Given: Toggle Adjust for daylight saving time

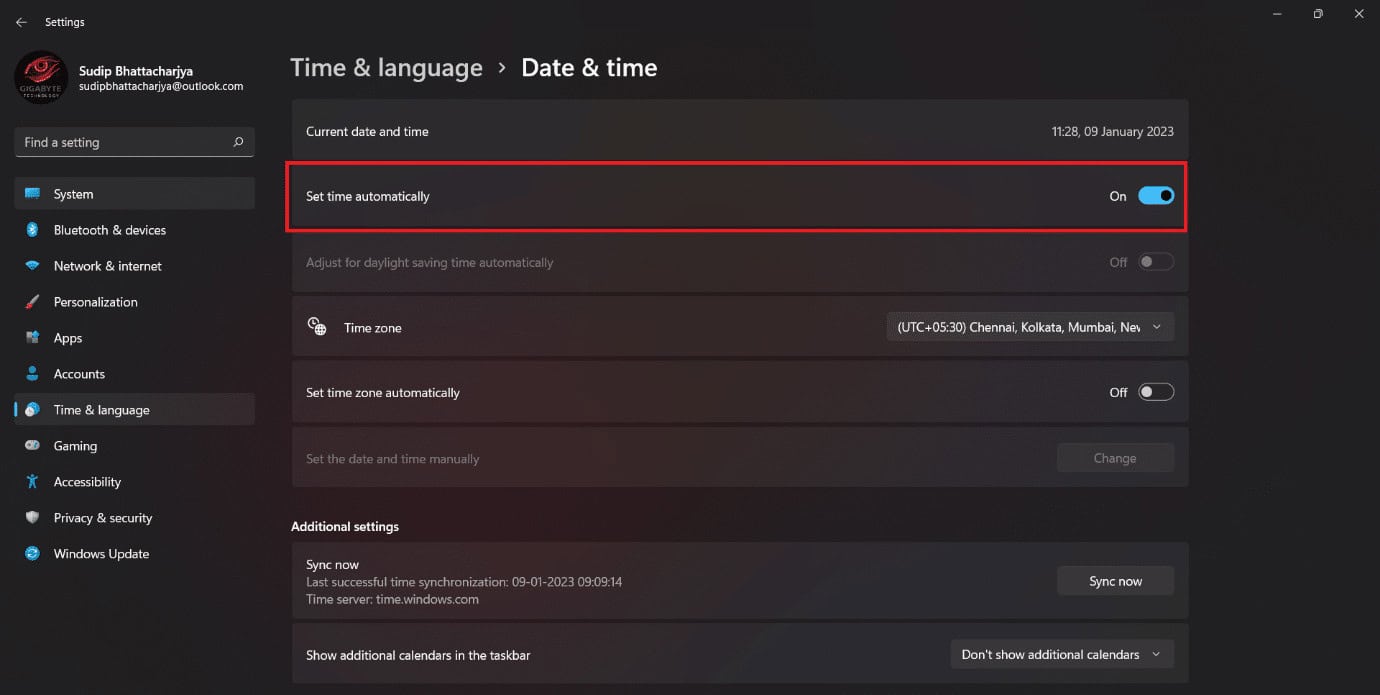Looking at the screenshot, I should pyautogui.click(x=1156, y=262).
